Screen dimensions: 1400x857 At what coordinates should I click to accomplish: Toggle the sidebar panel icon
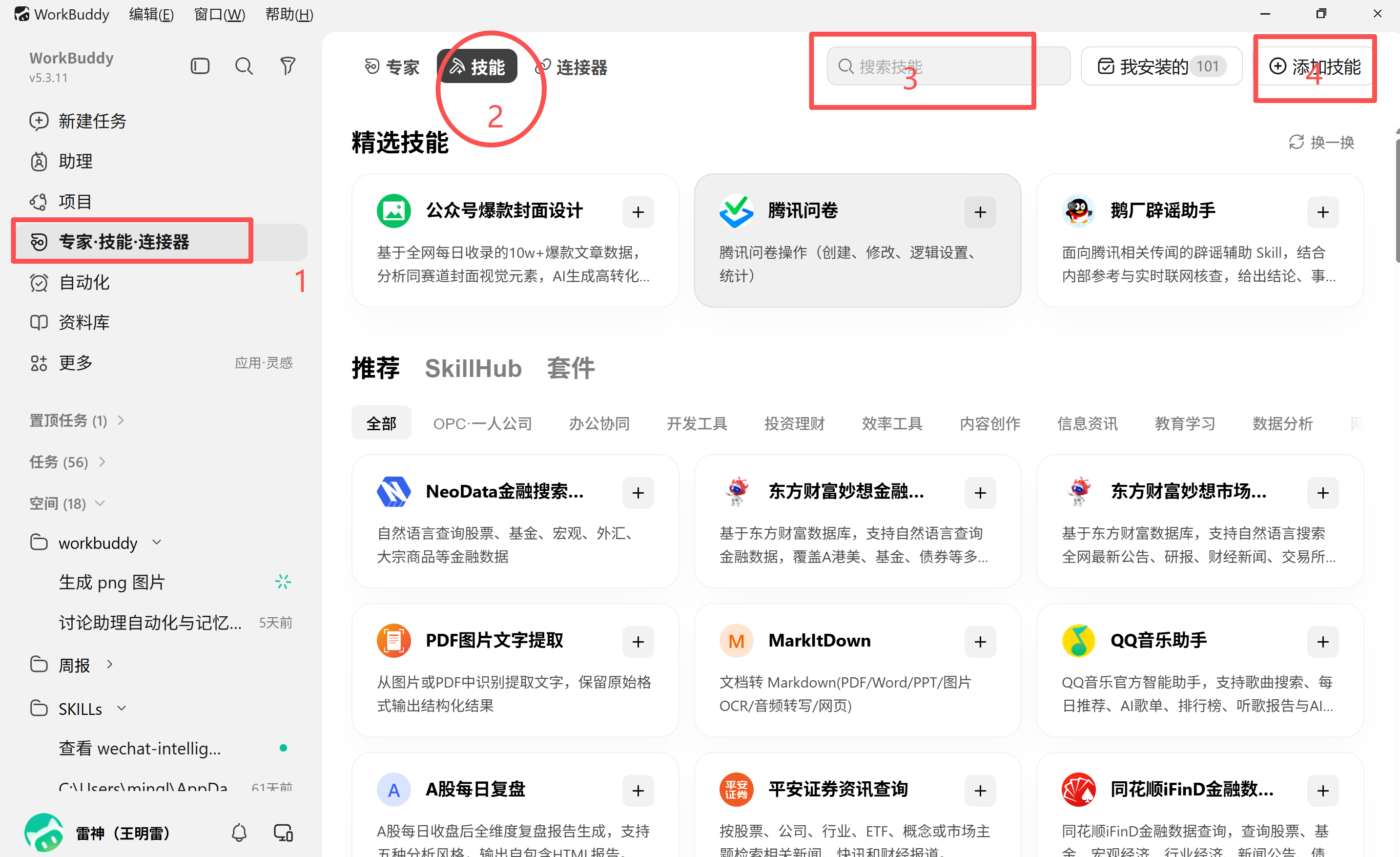pyautogui.click(x=200, y=66)
